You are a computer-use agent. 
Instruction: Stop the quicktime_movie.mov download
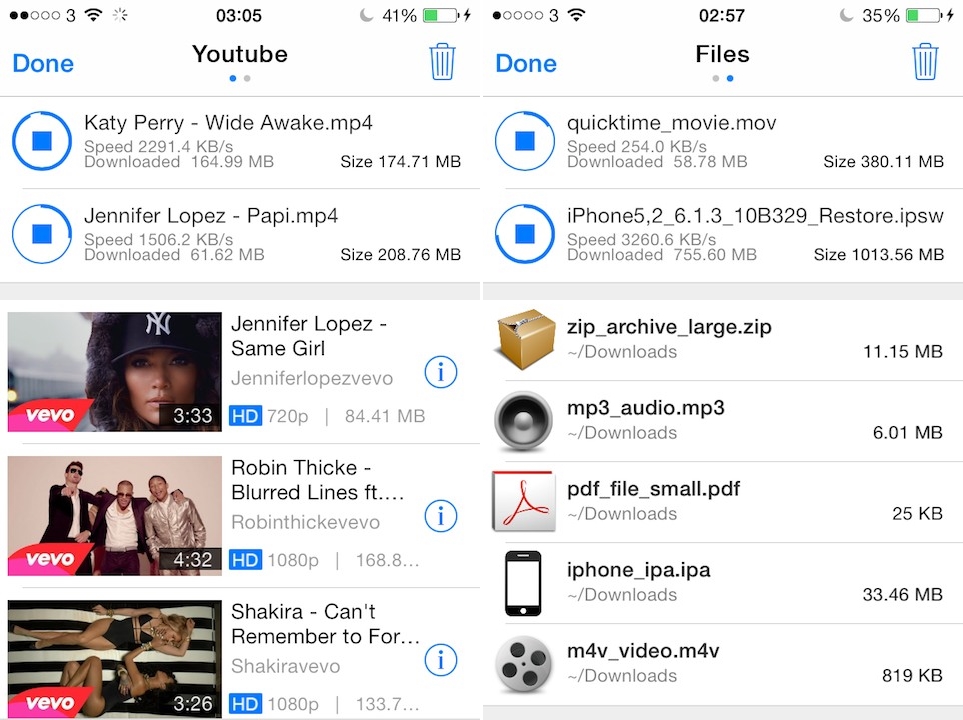tap(525, 141)
